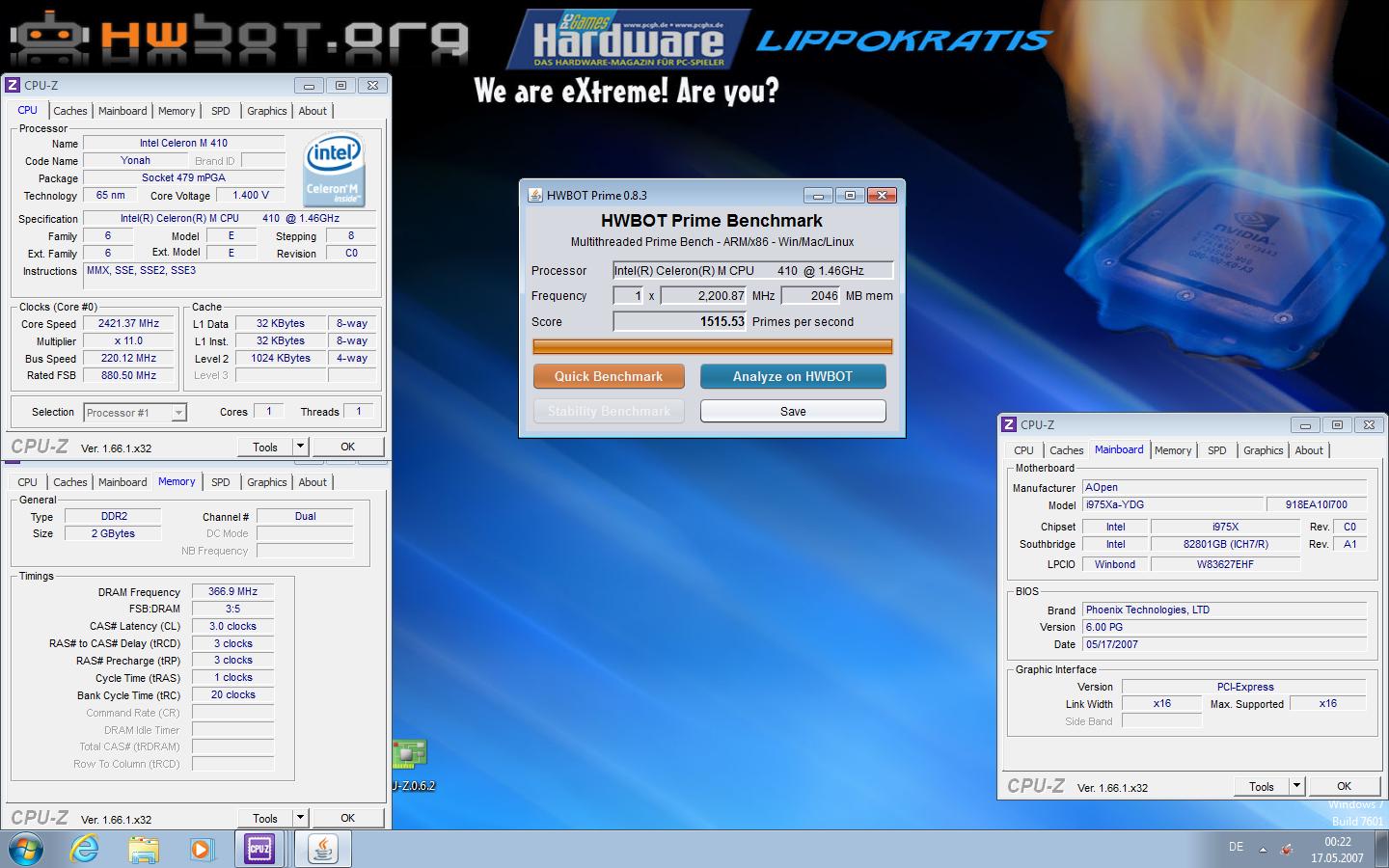Click Code Name value Yonah
The width and height of the screenshot is (1389, 868).
tap(135, 160)
